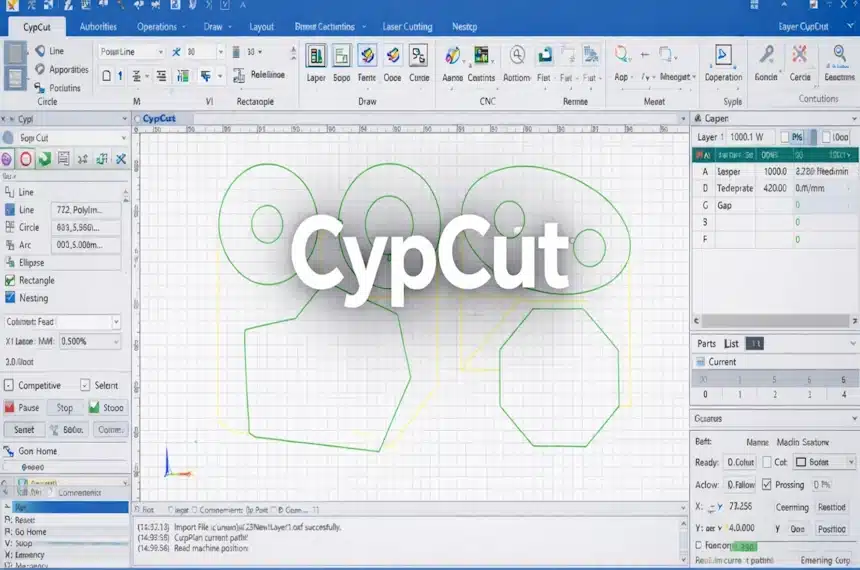This screenshot has height=570, width=860.
Task: Toggle the Nesting checkbox
Action: 9,298
